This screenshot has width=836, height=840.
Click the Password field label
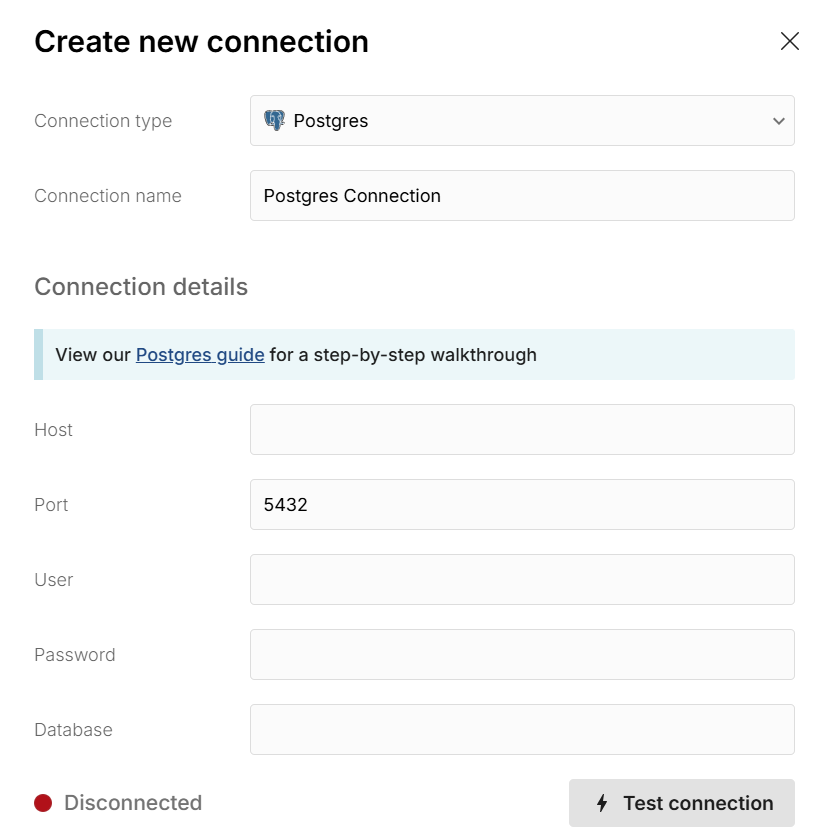coord(75,655)
